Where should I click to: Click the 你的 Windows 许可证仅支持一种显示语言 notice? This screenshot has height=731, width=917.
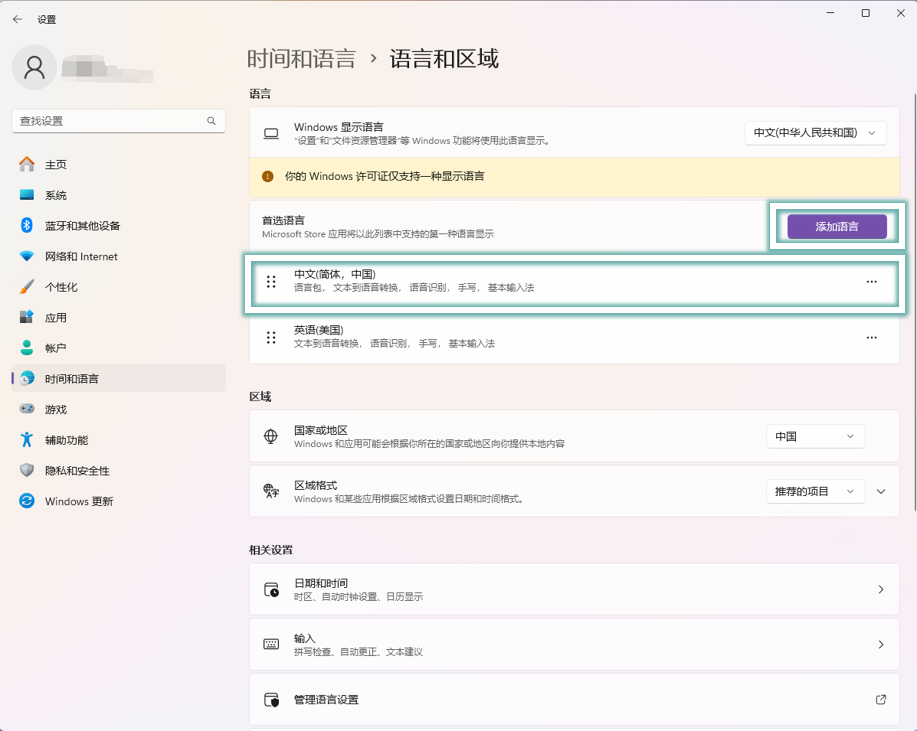click(x=574, y=177)
